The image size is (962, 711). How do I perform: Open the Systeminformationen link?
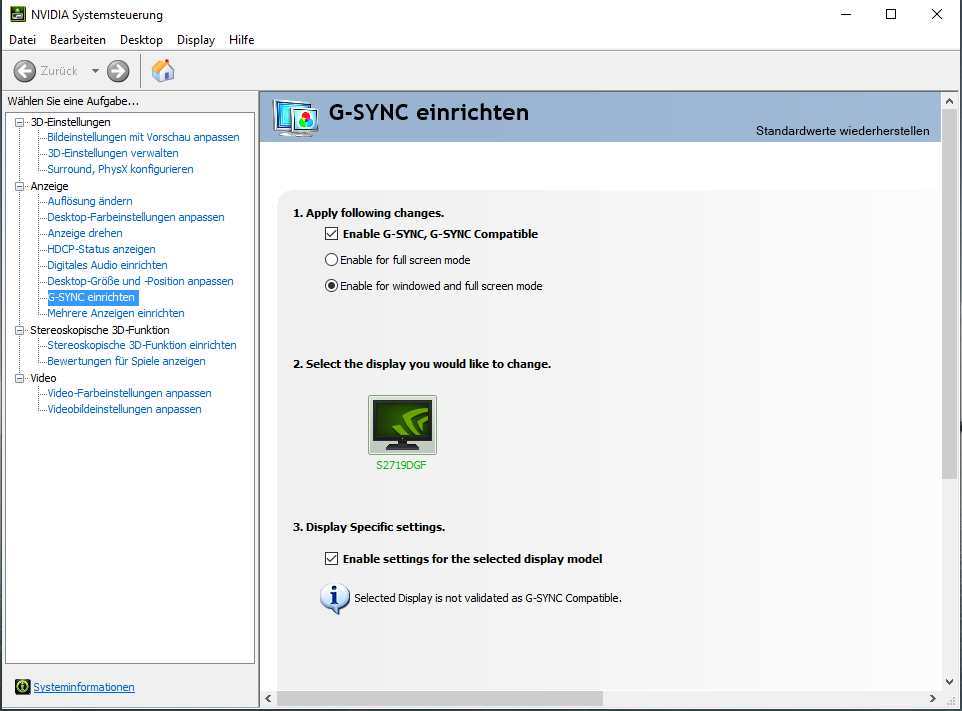[84, 687]
